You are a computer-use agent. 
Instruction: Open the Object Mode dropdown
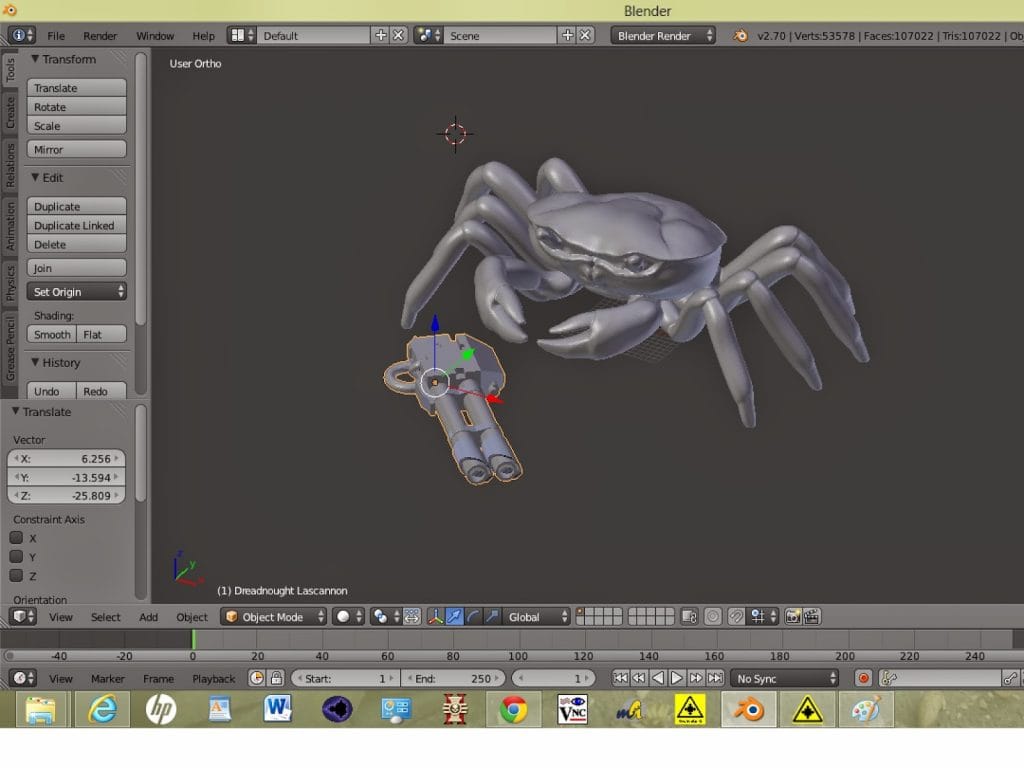tap(273, 617)
